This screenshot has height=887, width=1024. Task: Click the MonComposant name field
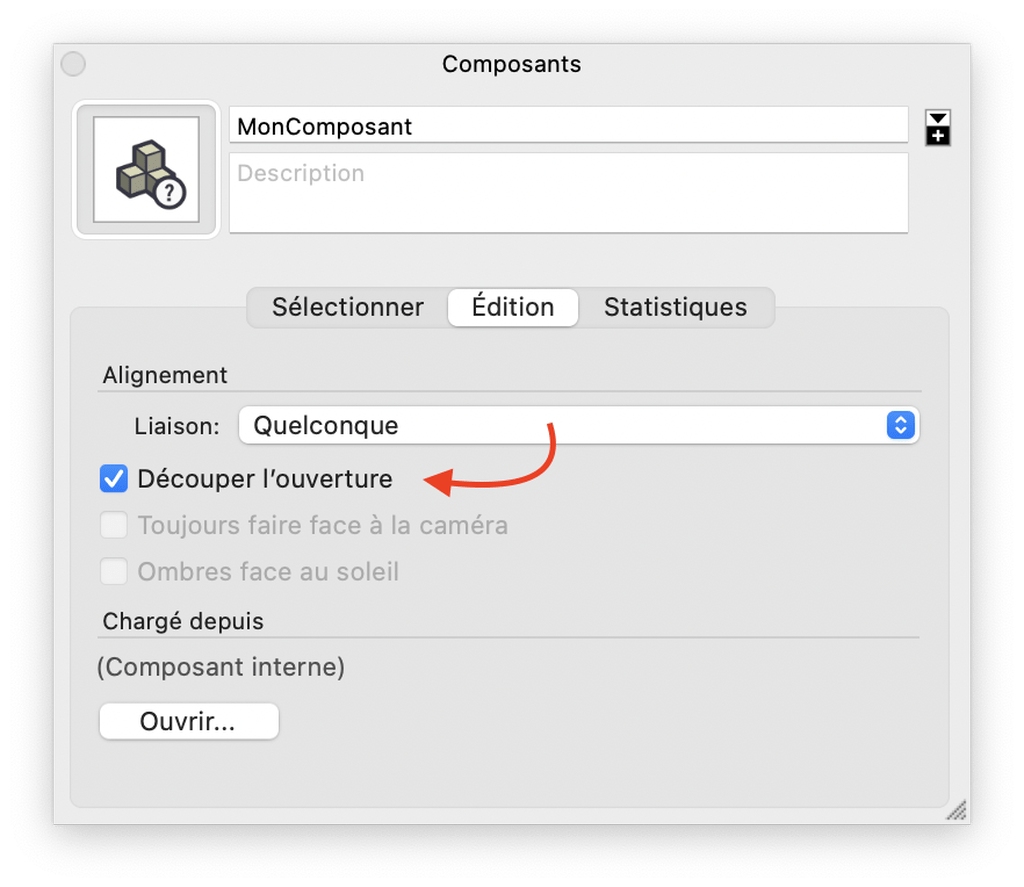(x=568, y=125)
